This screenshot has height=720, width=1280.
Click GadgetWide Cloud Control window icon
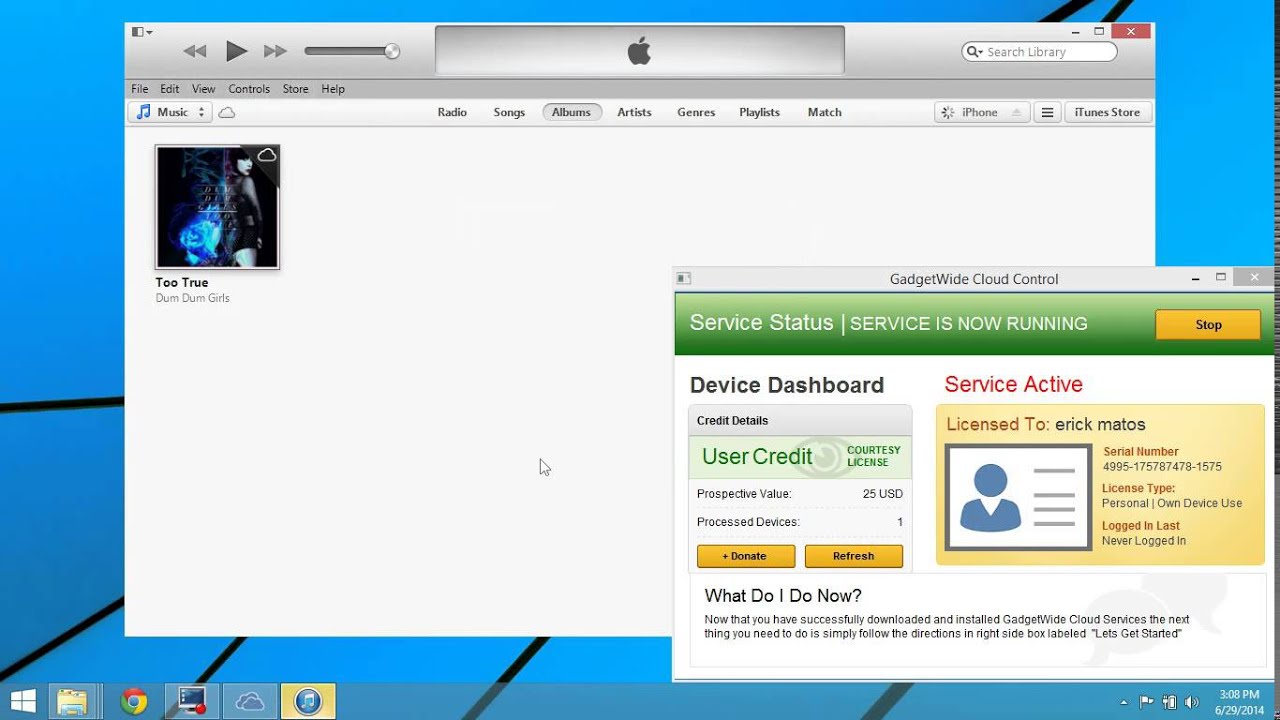[683, 279]
